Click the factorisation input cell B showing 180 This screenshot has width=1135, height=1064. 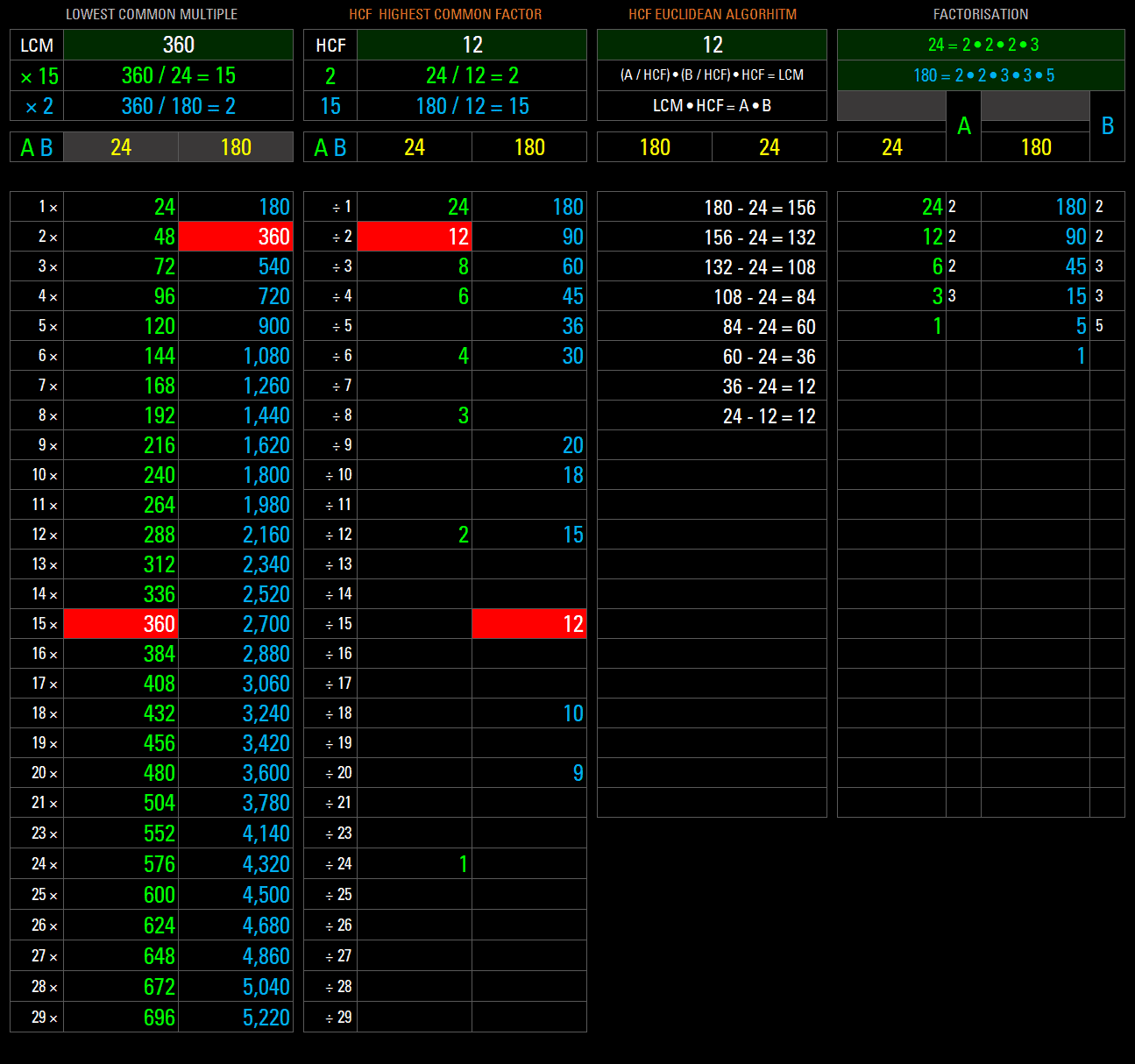1035,147
